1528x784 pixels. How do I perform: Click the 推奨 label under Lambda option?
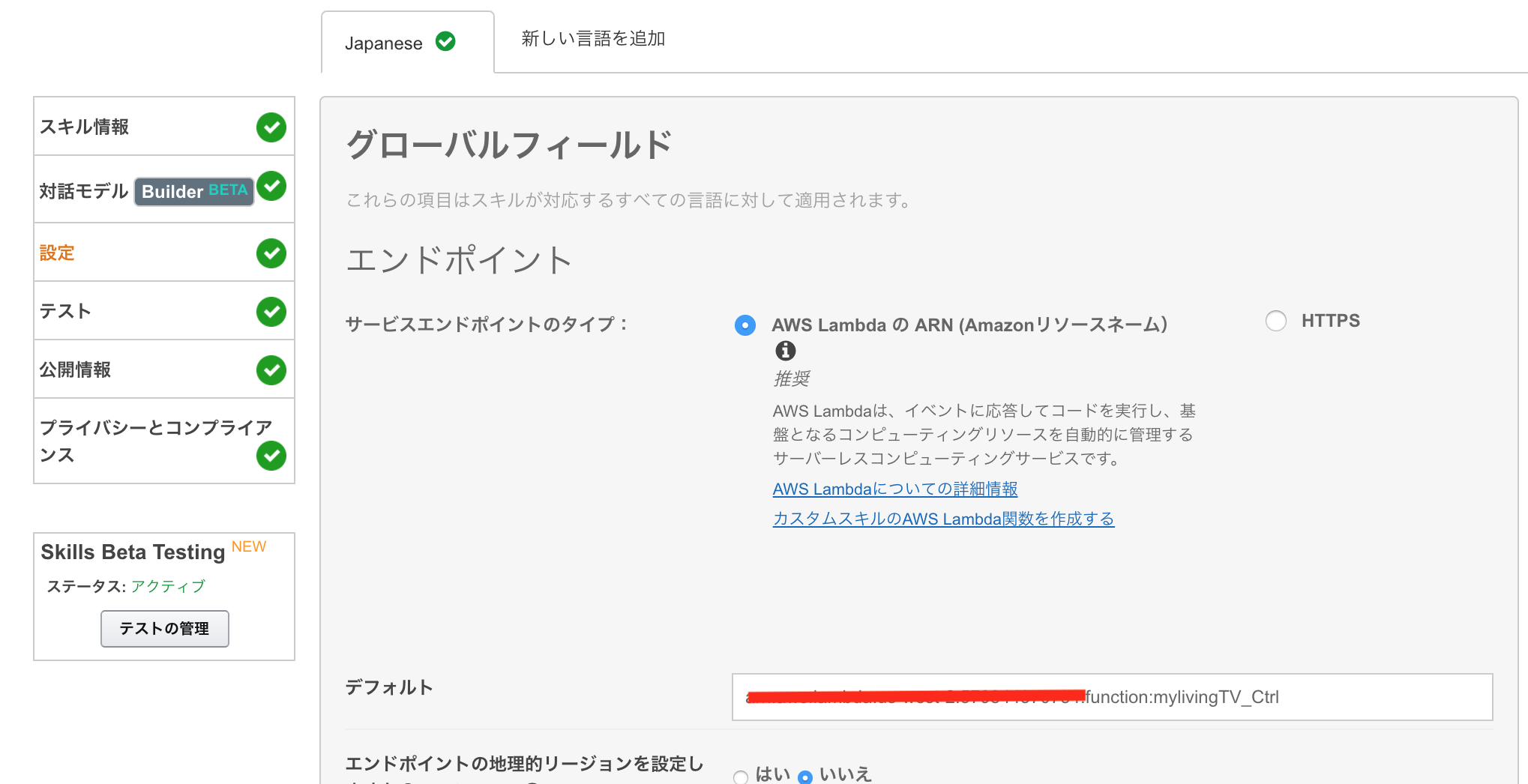pos(792,379)
